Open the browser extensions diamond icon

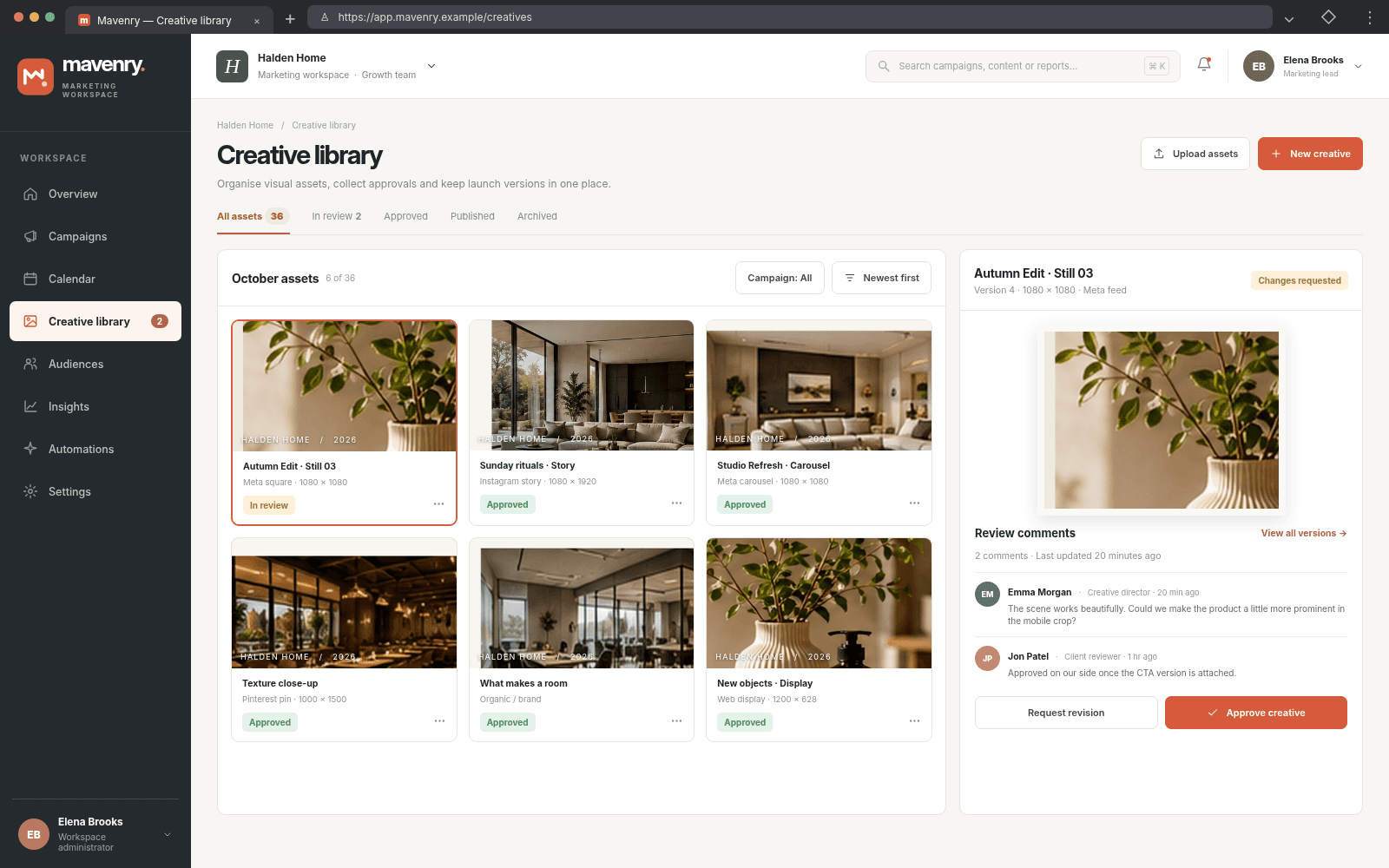click(x=1328, y=17)
